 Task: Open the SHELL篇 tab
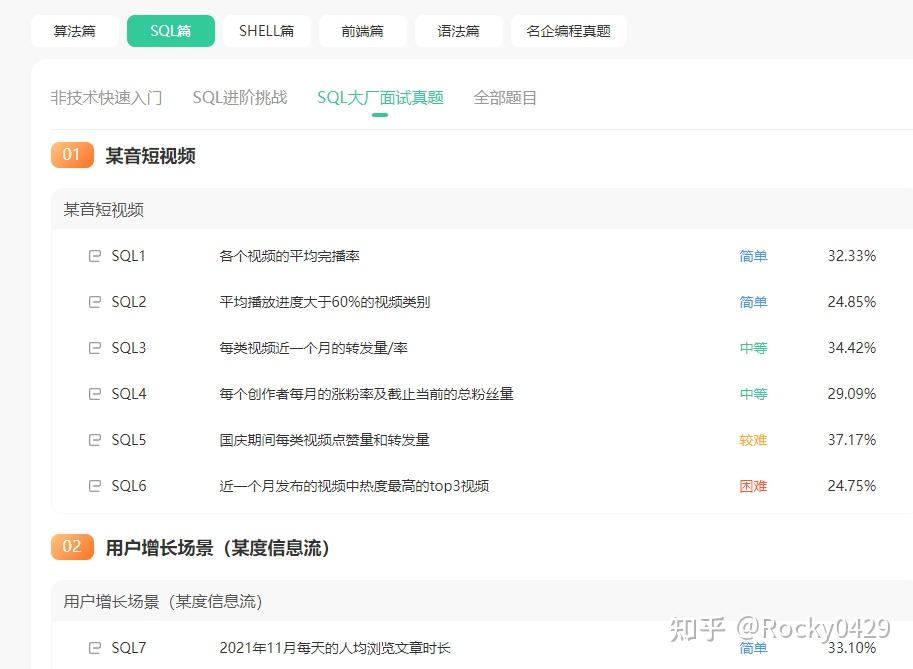[x=266, y=31]
